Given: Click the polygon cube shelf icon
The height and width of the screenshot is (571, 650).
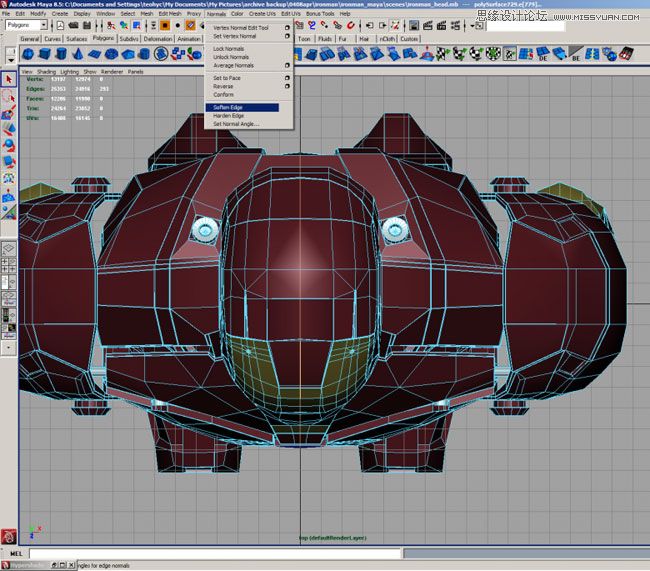Looking at the screenshot, I should (46, 54).
